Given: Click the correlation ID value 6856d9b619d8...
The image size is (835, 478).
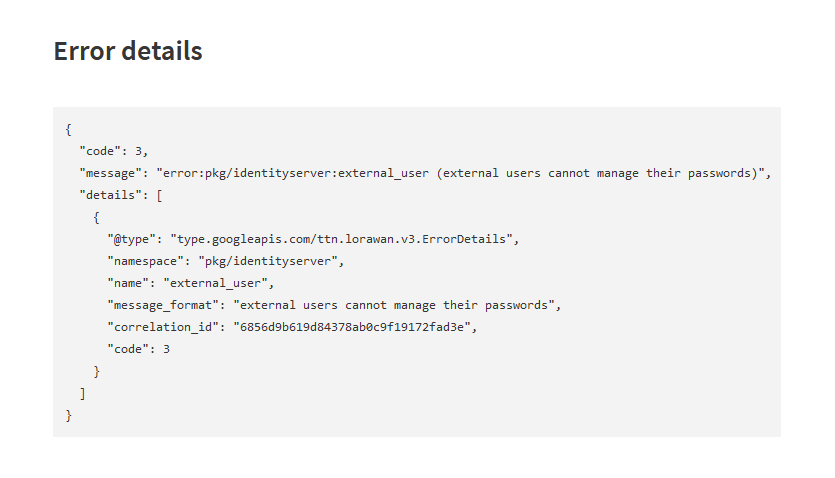Looking at the screenshot, I should [x=351, y=327].
